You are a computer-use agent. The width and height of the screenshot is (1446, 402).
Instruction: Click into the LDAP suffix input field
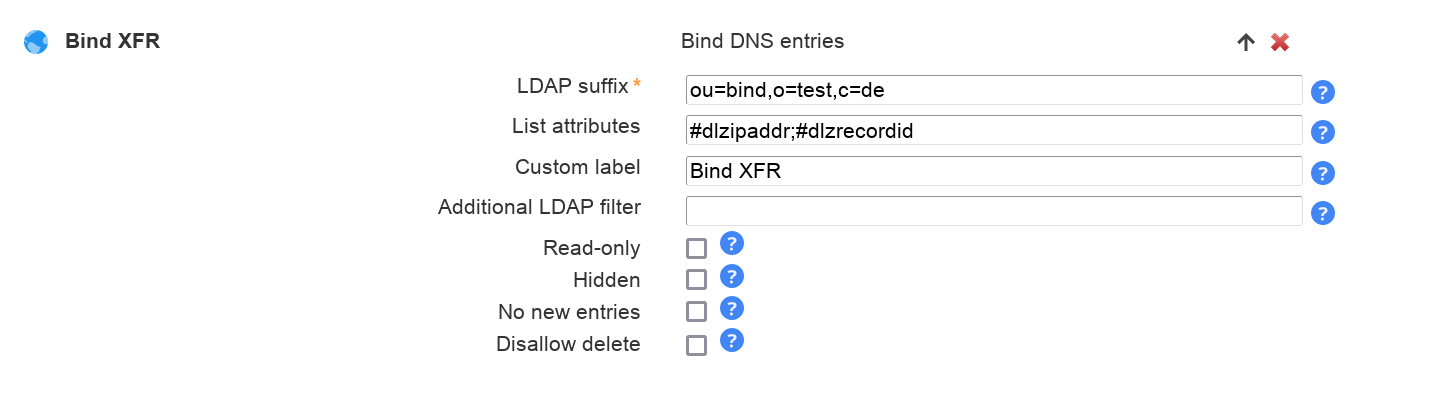click(x=993, y=90)
